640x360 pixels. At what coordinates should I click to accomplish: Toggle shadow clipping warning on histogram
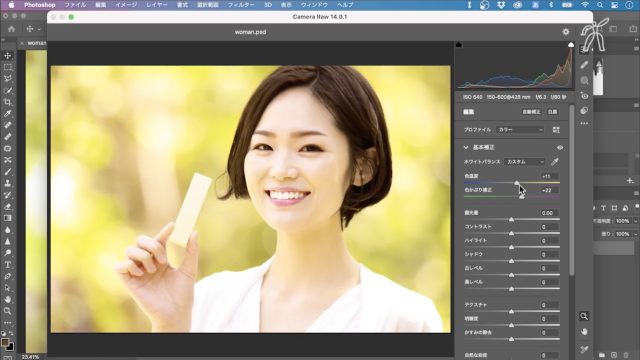tap(459, 44)
